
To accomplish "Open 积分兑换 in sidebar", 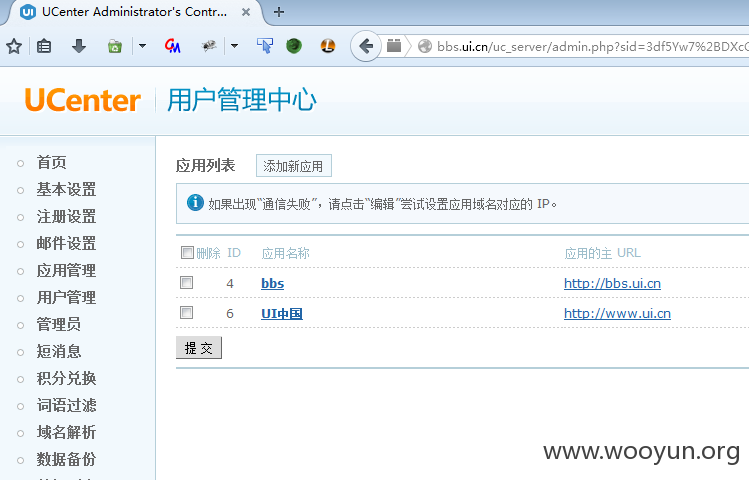I will click(66, 378).
